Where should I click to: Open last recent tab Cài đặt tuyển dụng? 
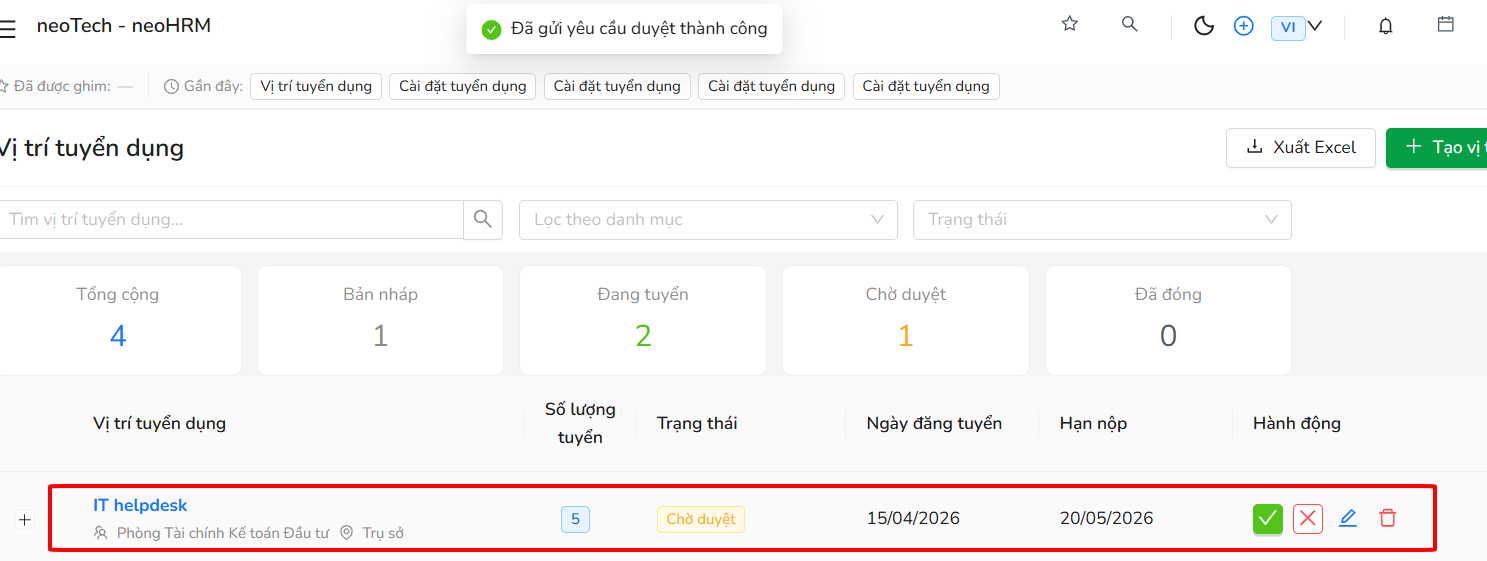click(926, 86)
